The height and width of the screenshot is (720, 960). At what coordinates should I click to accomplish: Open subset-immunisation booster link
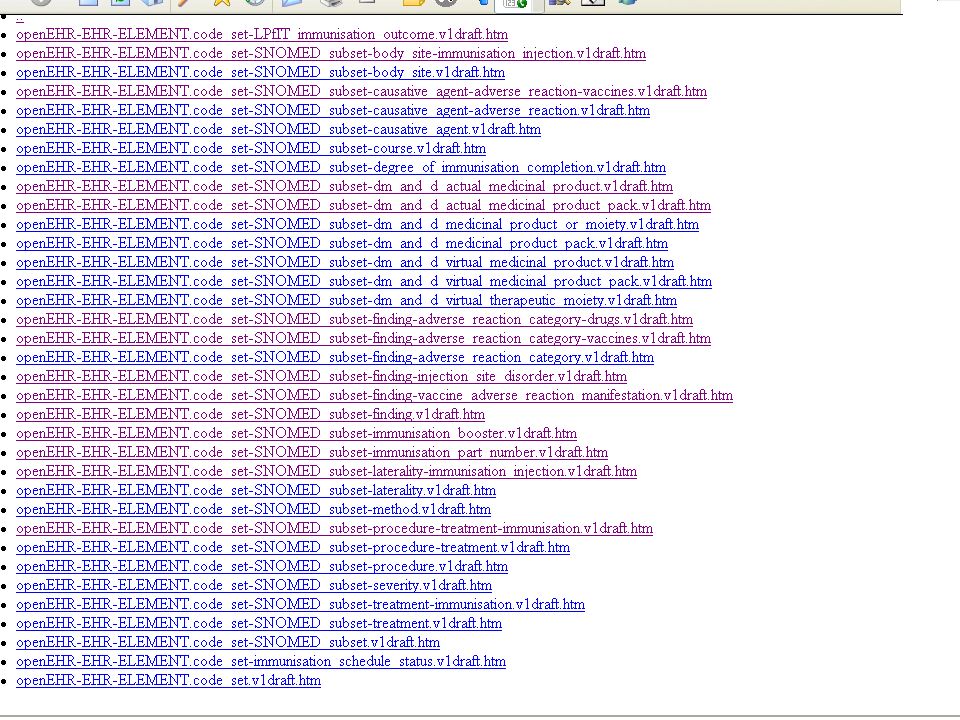(296, 433)
